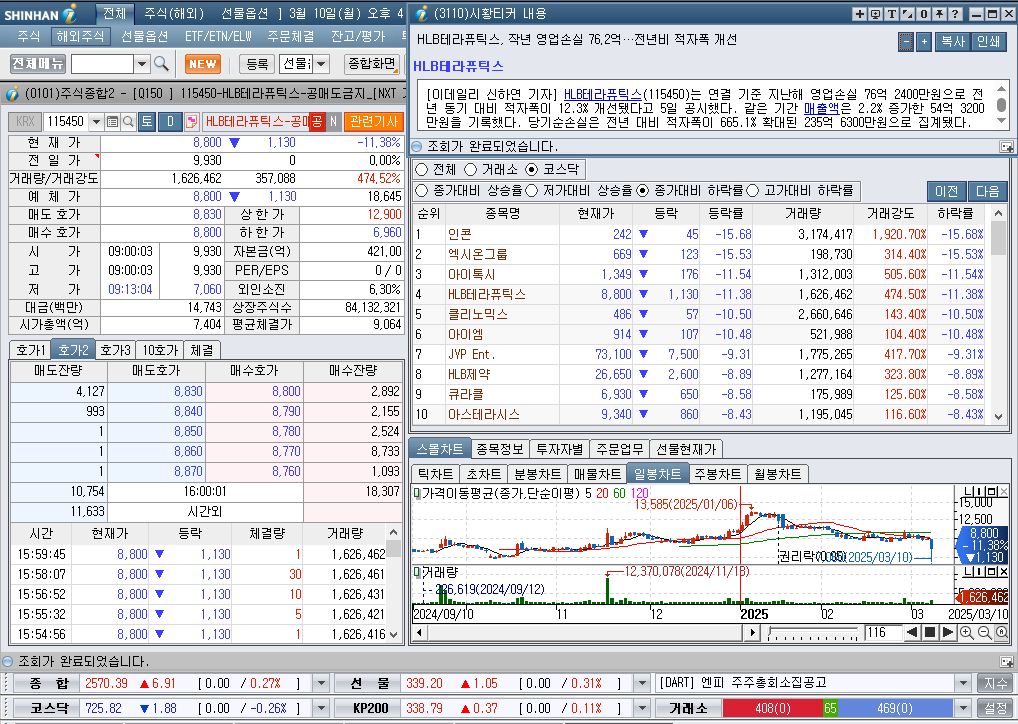
Task: Click the 0 icon in 시황티커 title bar
Action: pos(923,14)
